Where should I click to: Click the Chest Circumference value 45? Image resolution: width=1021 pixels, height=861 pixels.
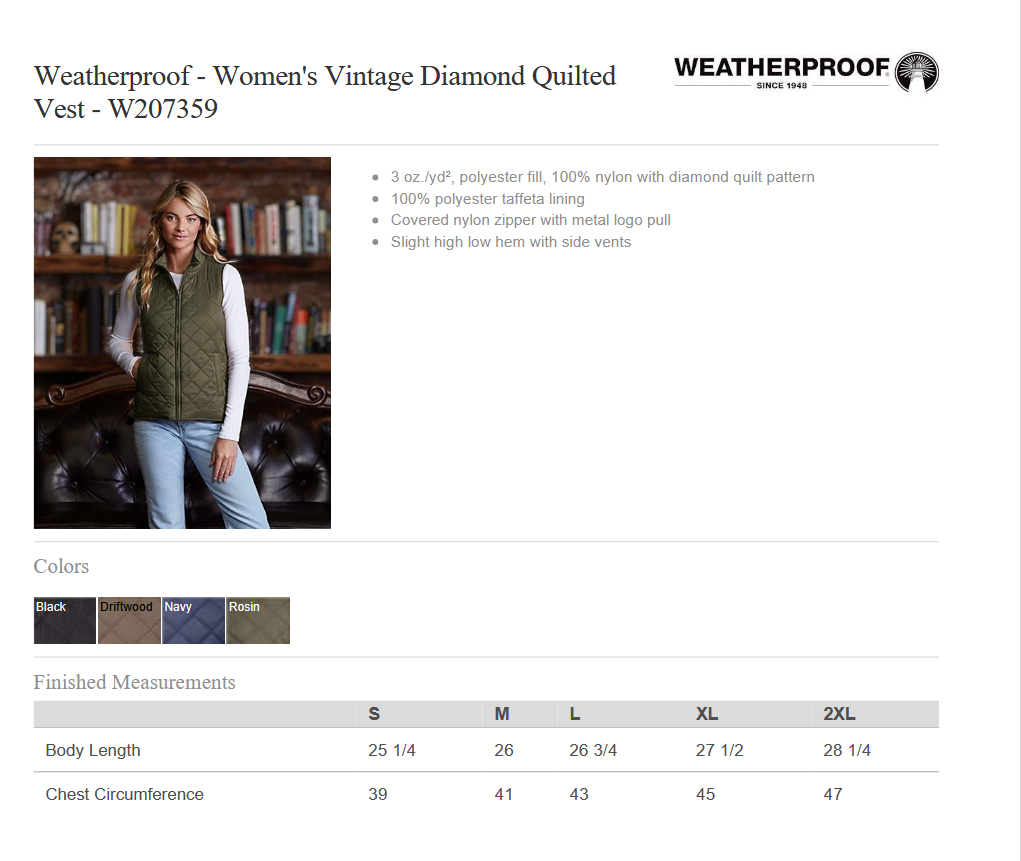[705, 795]
